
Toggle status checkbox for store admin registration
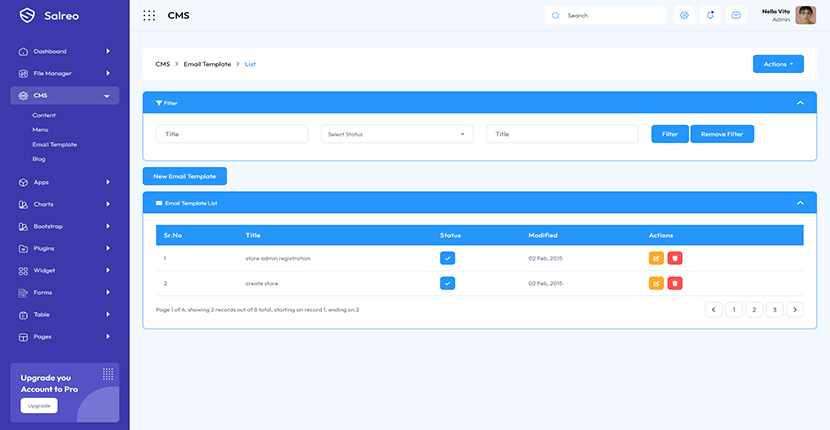tap(447, 258)
